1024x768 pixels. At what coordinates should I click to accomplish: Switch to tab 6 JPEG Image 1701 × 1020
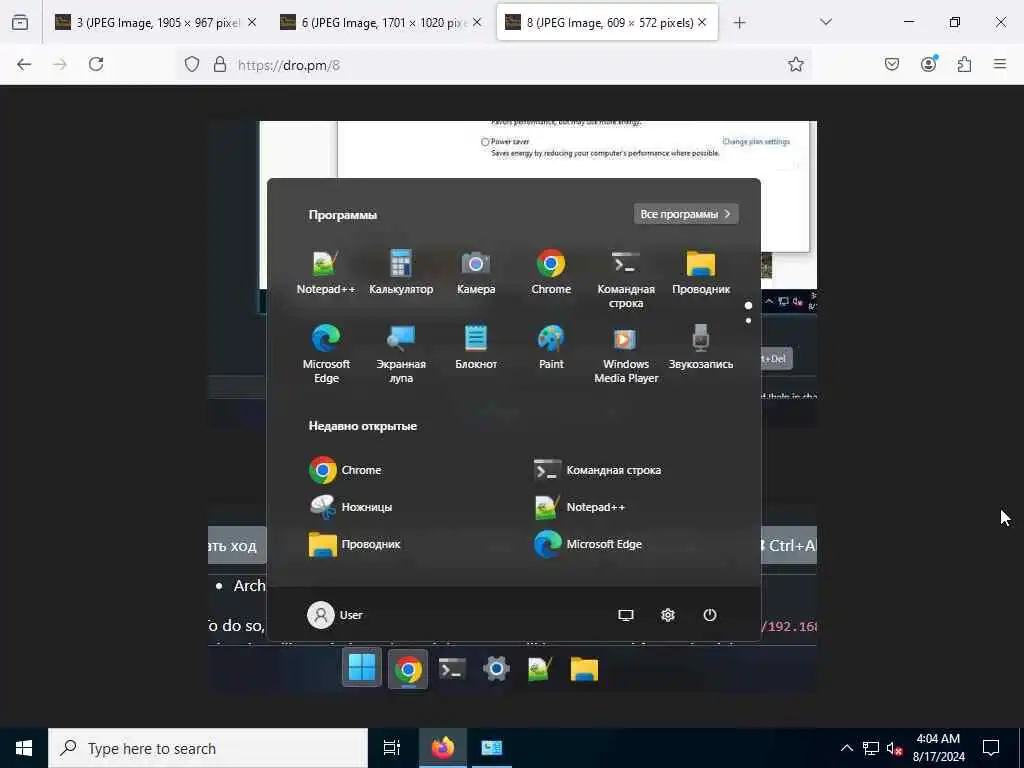click(x=381, y=22)
